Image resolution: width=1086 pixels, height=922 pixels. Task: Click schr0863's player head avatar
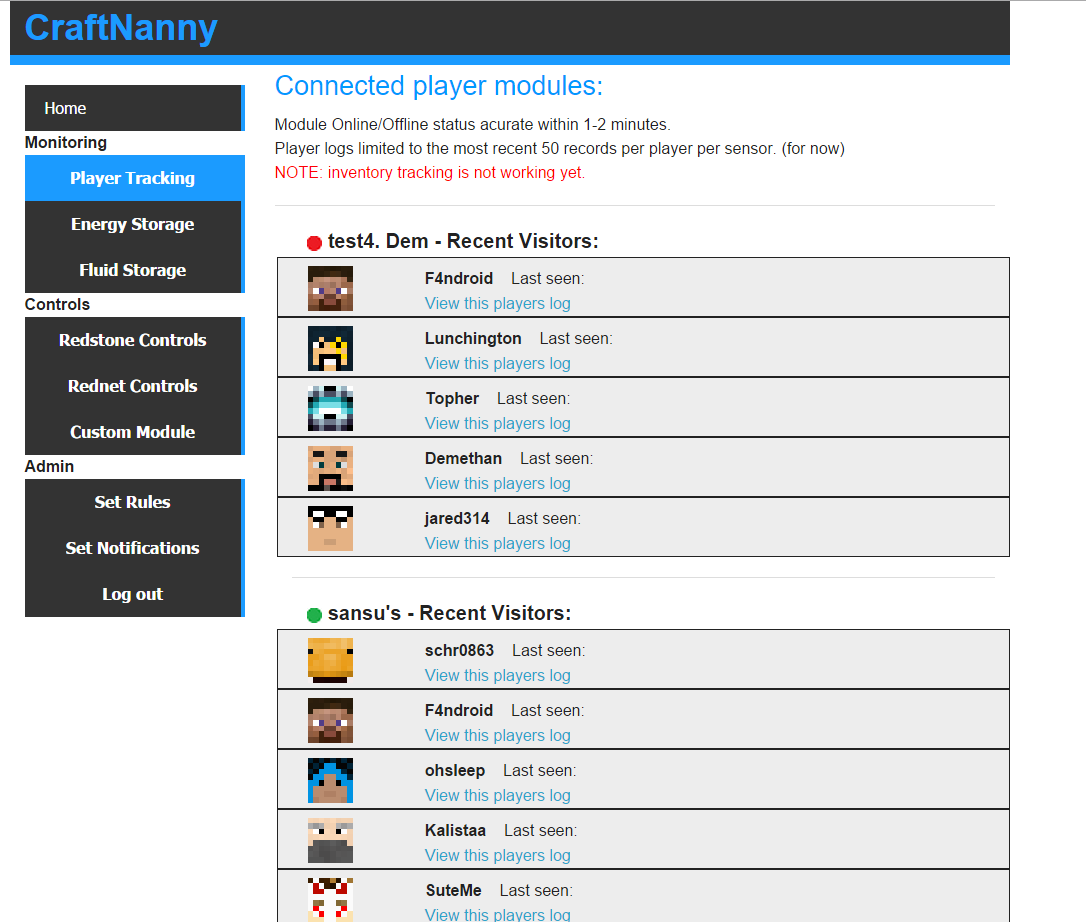(330, 660)
